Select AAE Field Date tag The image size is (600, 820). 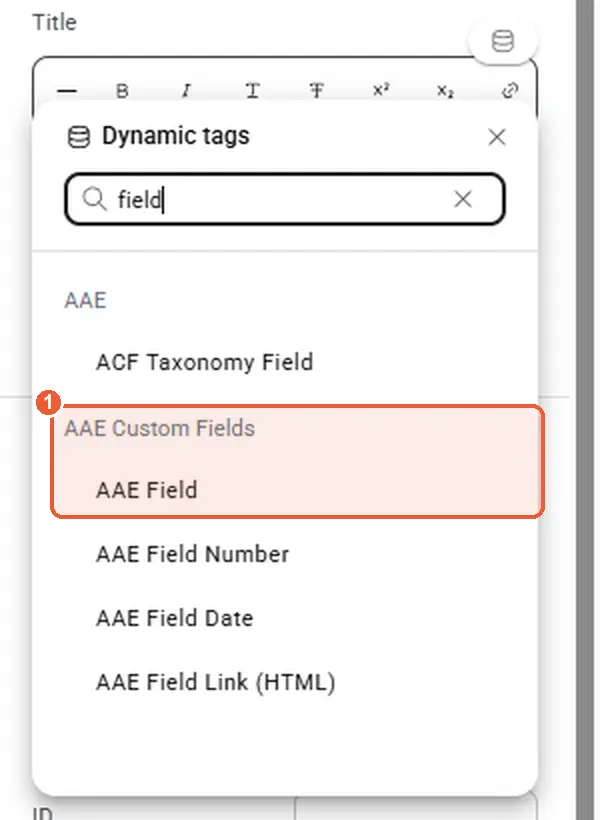(175, 618)
